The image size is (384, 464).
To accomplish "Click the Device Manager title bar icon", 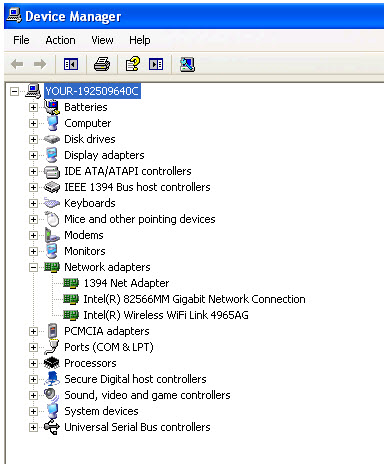I will (x=14, y=15).
